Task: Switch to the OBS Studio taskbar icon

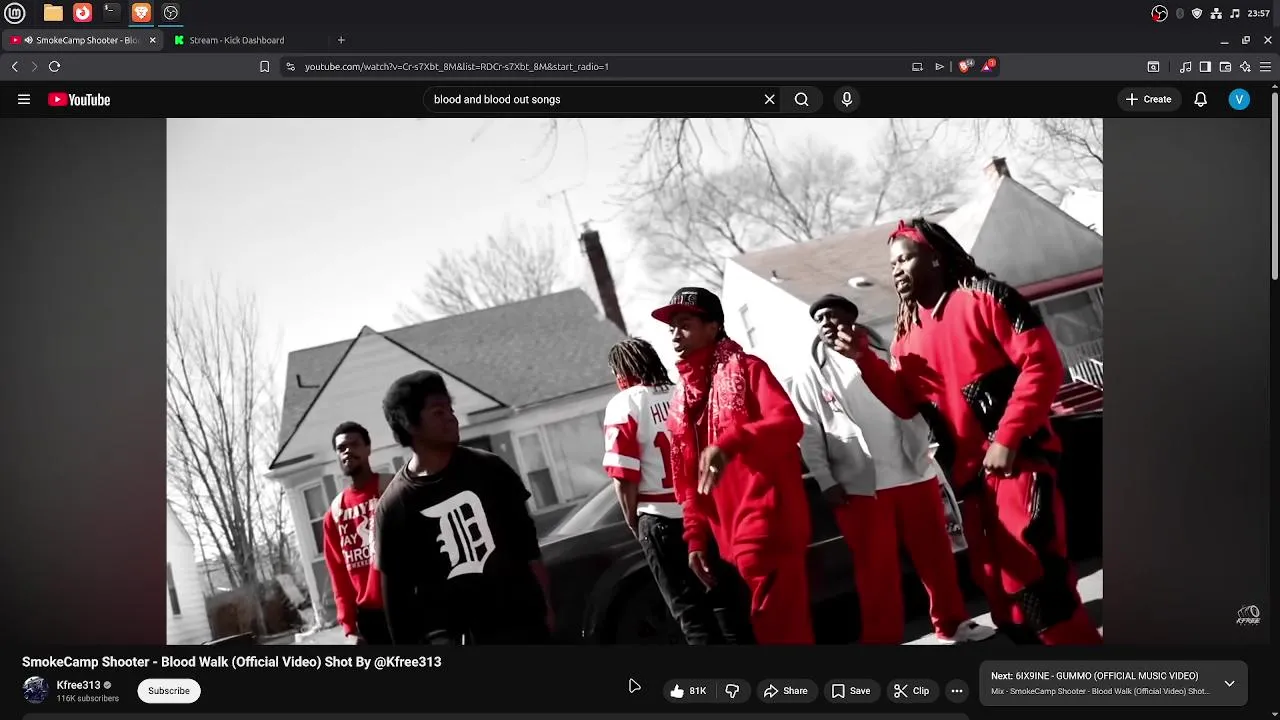Action: coord(171,13)
